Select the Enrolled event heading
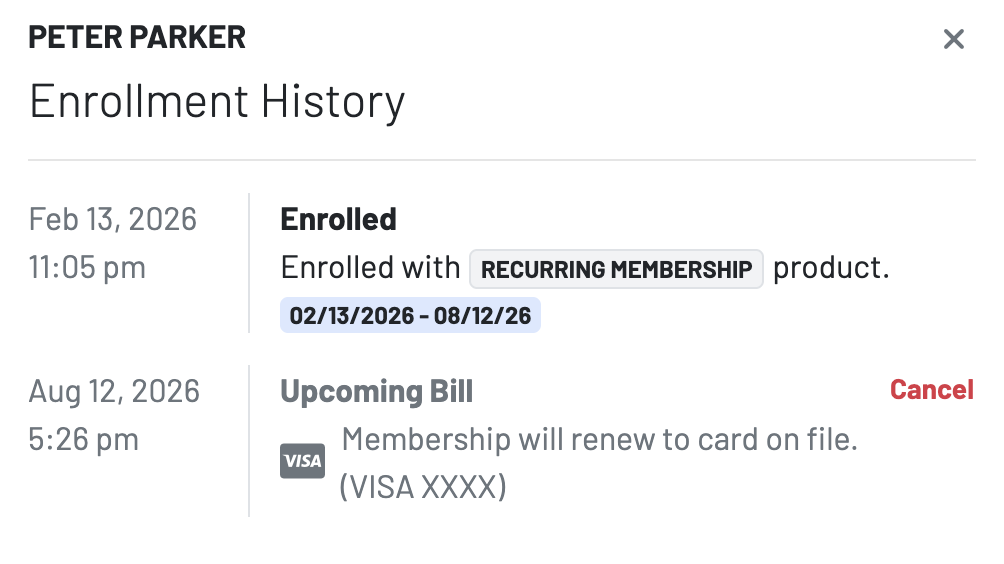Viewport: 1004px width, 564px height. tap(338, 219)
